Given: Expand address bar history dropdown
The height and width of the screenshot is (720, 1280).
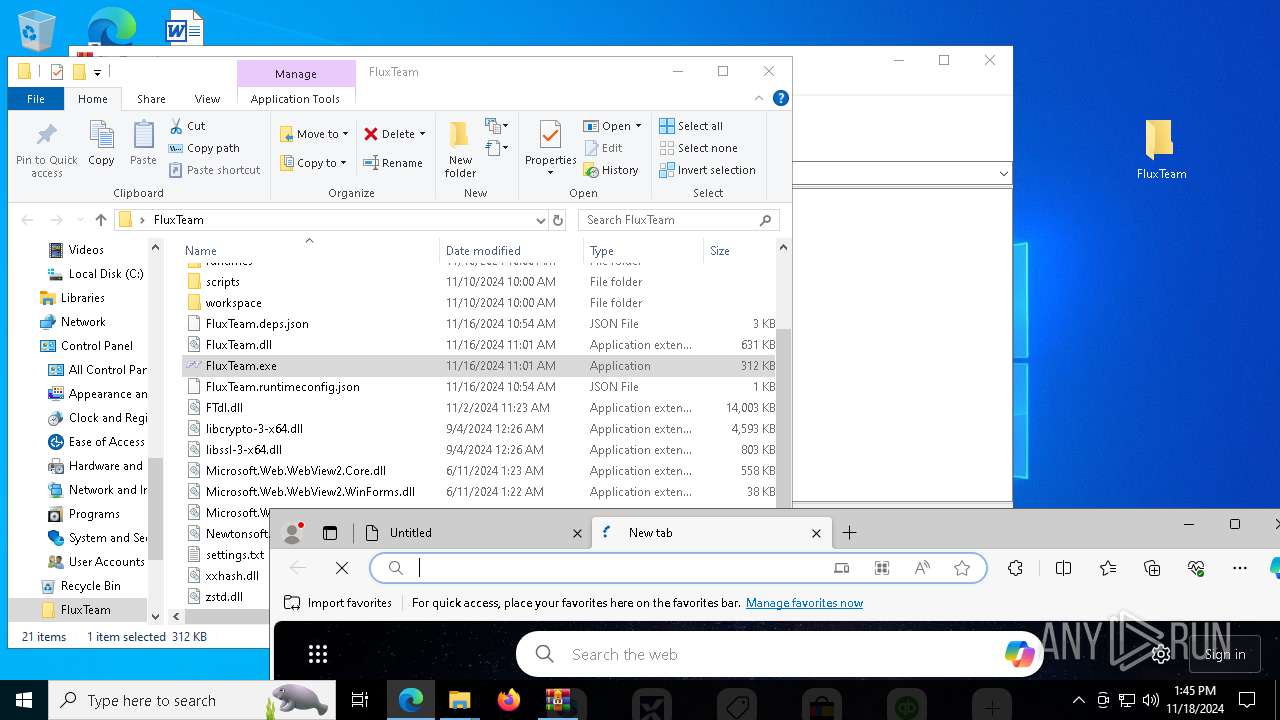Looking at the screenshot, I should [x=540, y=220].
